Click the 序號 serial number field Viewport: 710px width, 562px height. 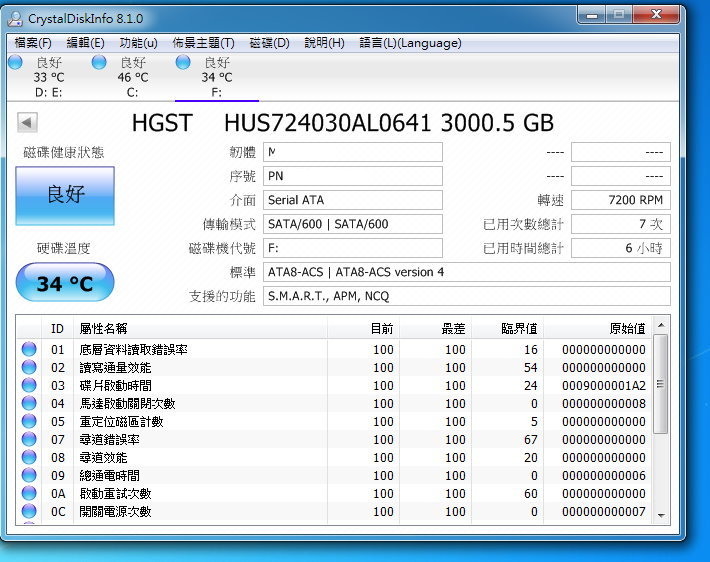pos(353,176)
